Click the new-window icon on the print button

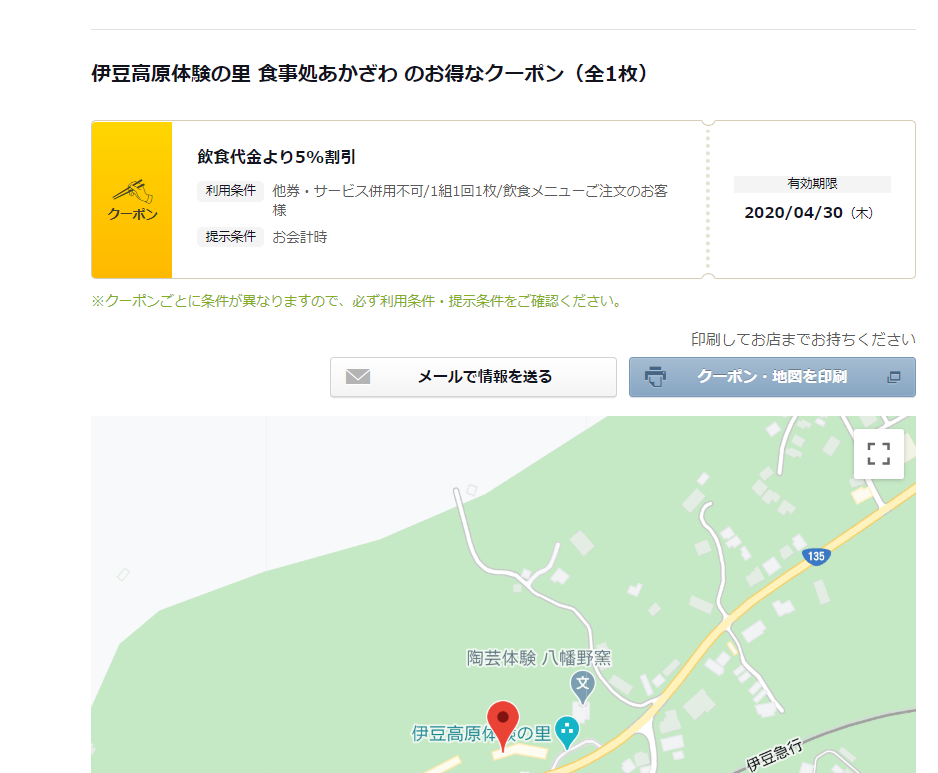(x=894, y=377)
